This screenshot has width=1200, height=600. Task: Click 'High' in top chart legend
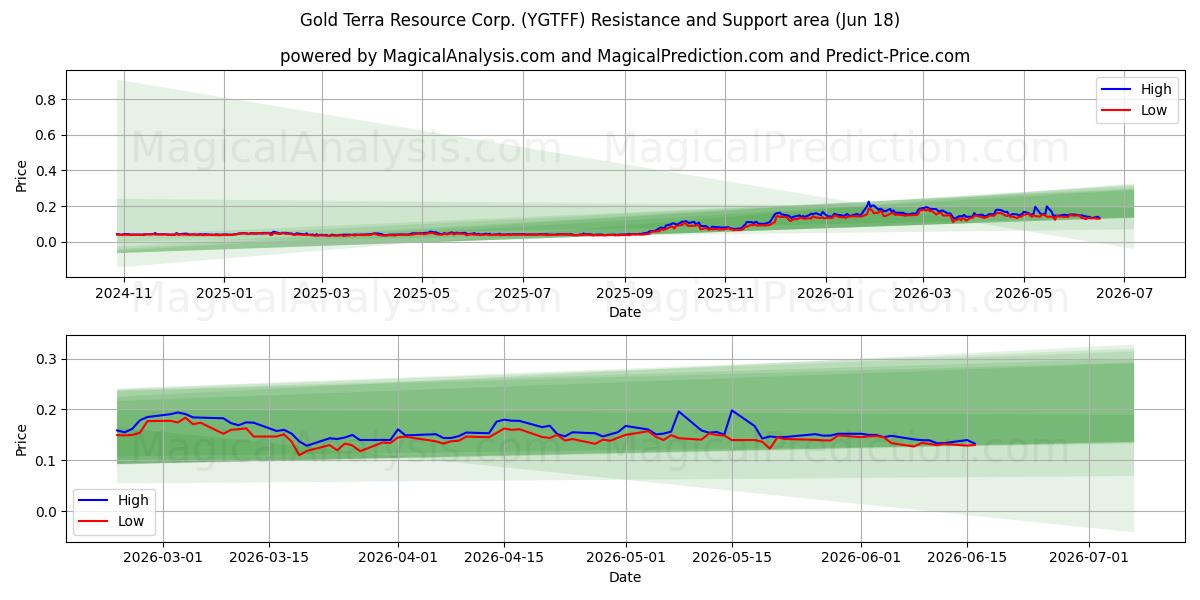pos(1156,90)
